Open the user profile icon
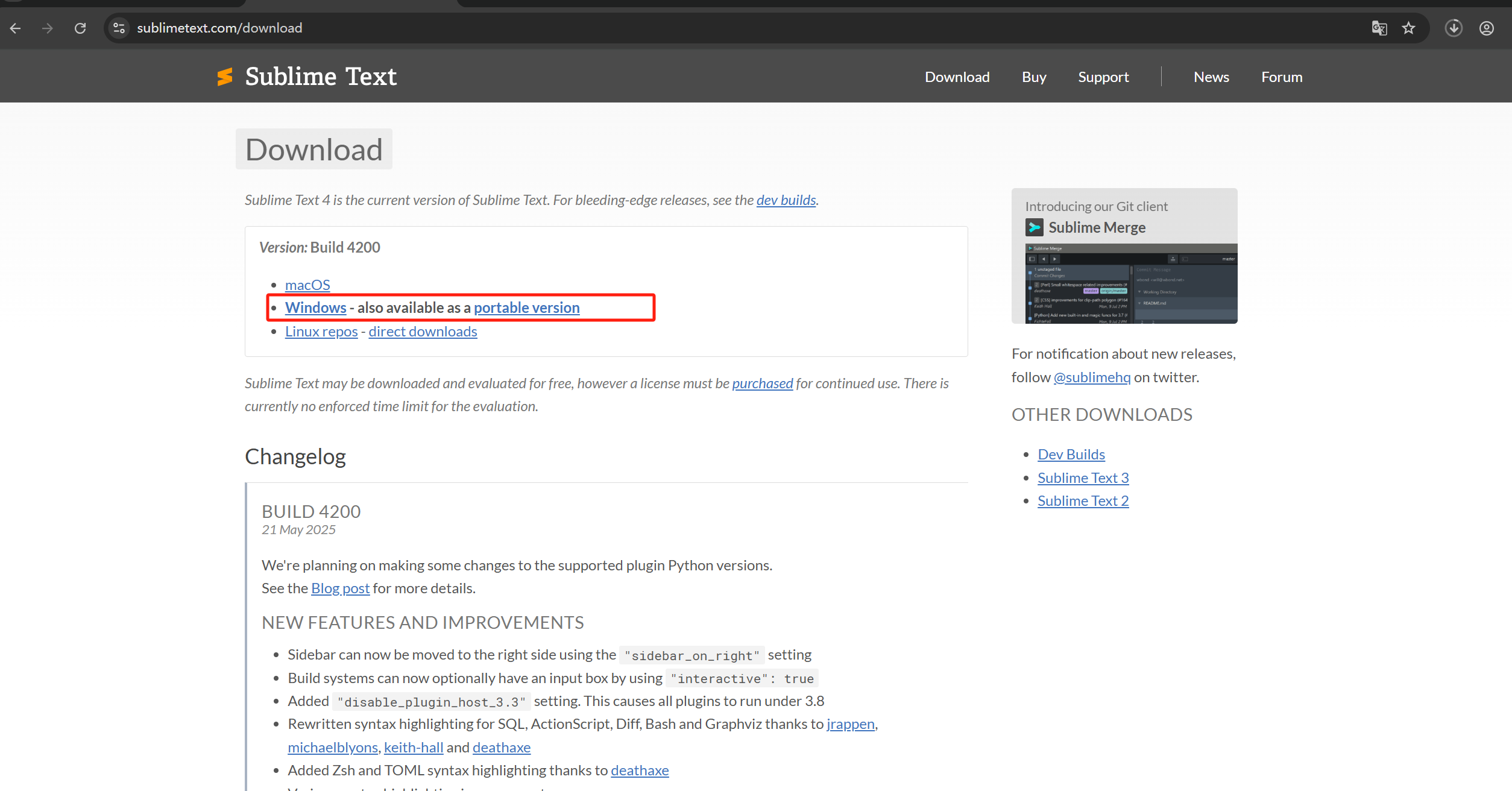The image size is (1512, 791). 1486,28
